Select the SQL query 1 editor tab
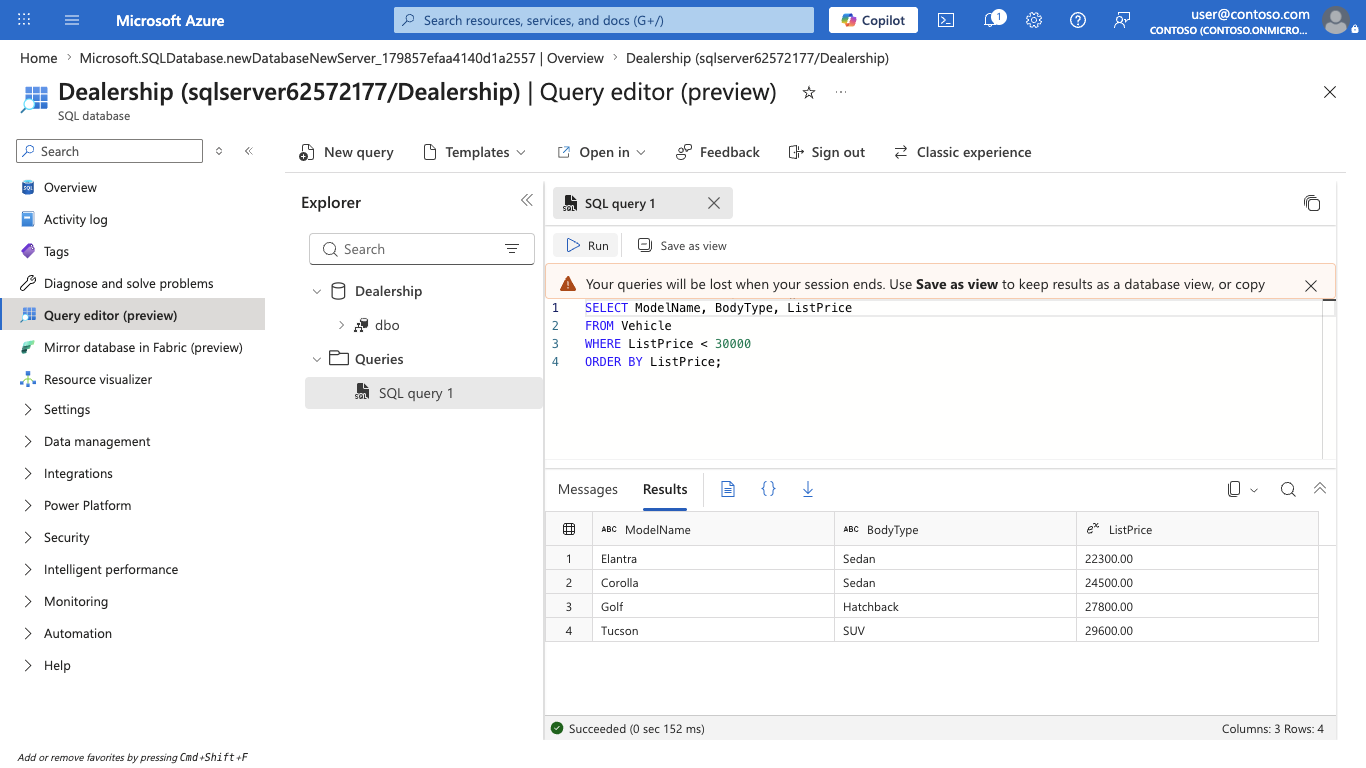 (620, 203)
